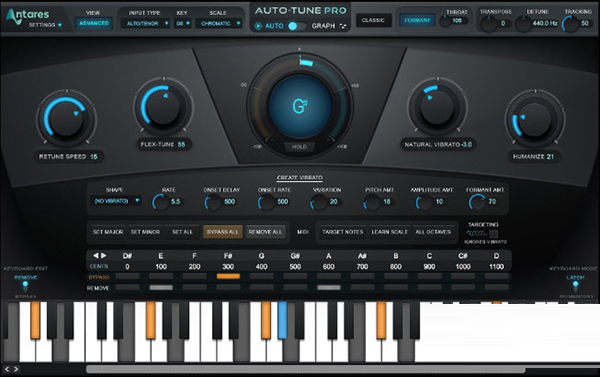Enable Classic mode
600x377 pixels.
tap(373, 20)
